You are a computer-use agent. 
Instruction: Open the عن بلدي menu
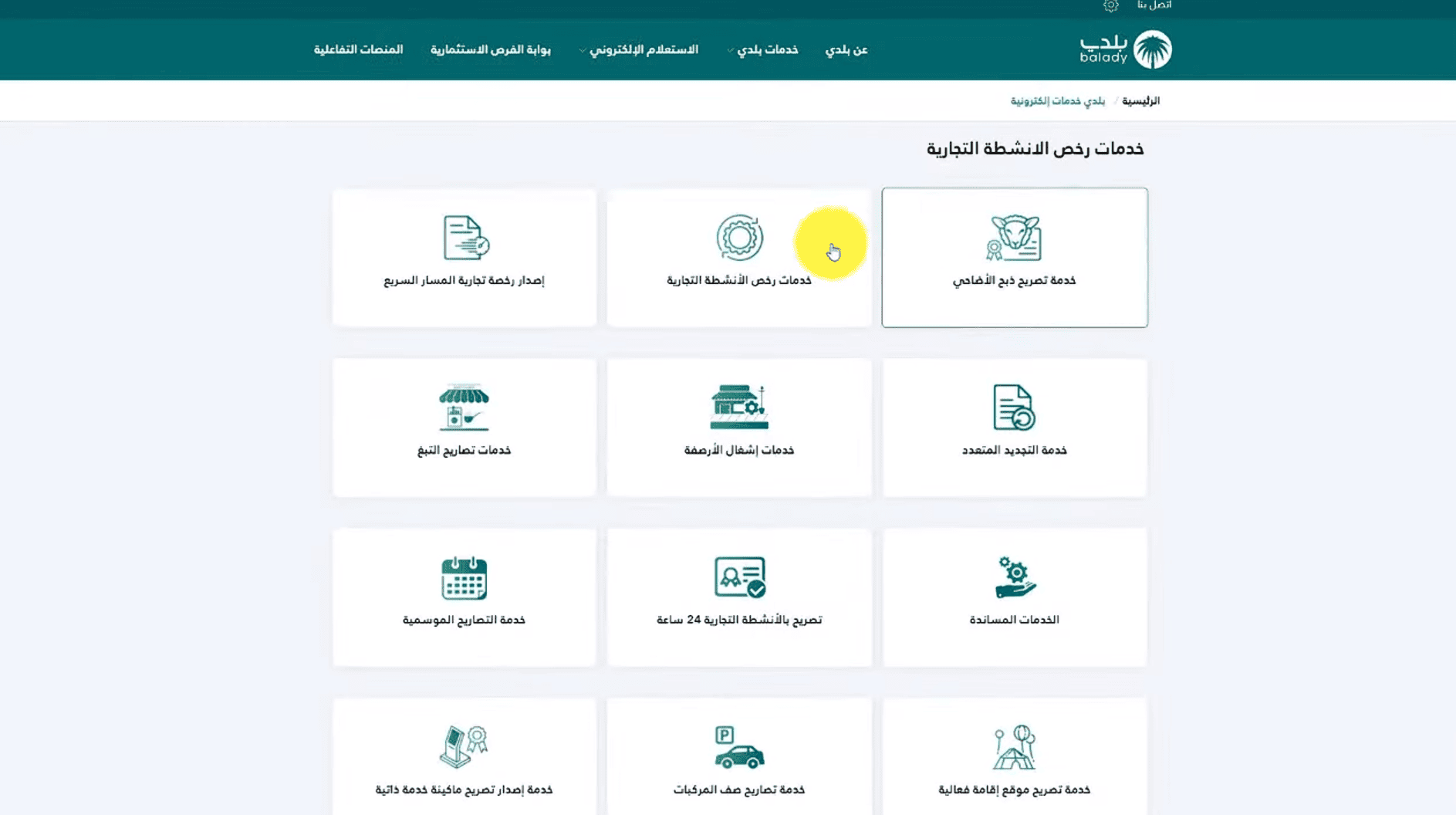coord(846,49)
